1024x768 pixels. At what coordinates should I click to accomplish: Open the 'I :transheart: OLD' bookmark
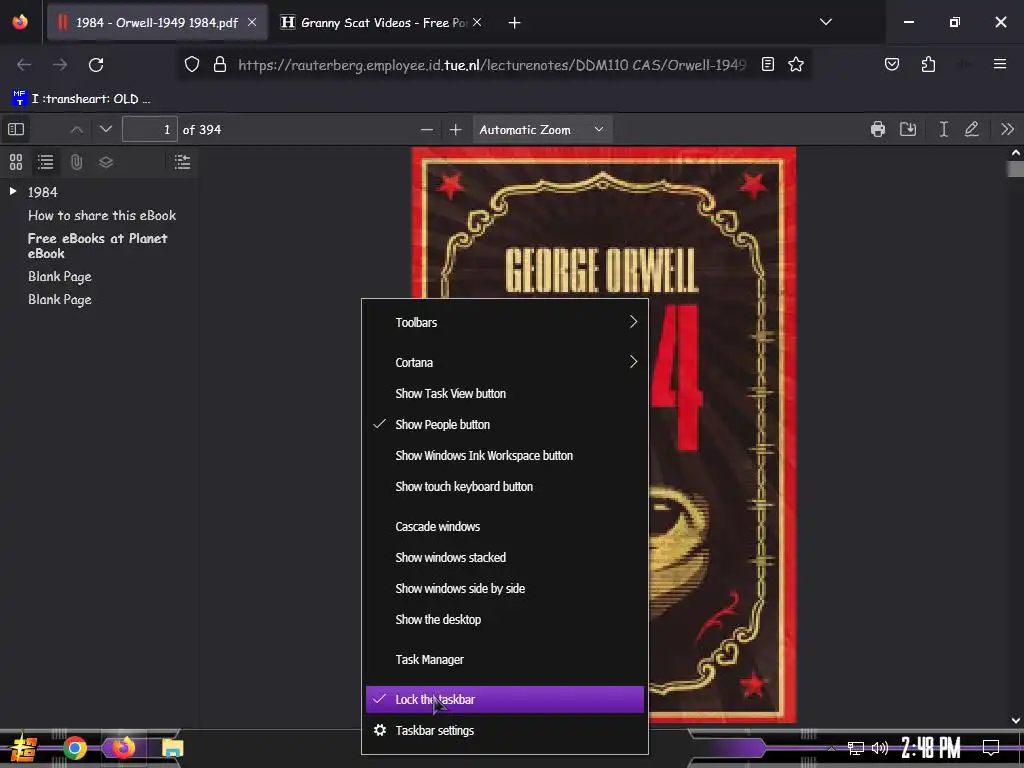click(81, 99)
